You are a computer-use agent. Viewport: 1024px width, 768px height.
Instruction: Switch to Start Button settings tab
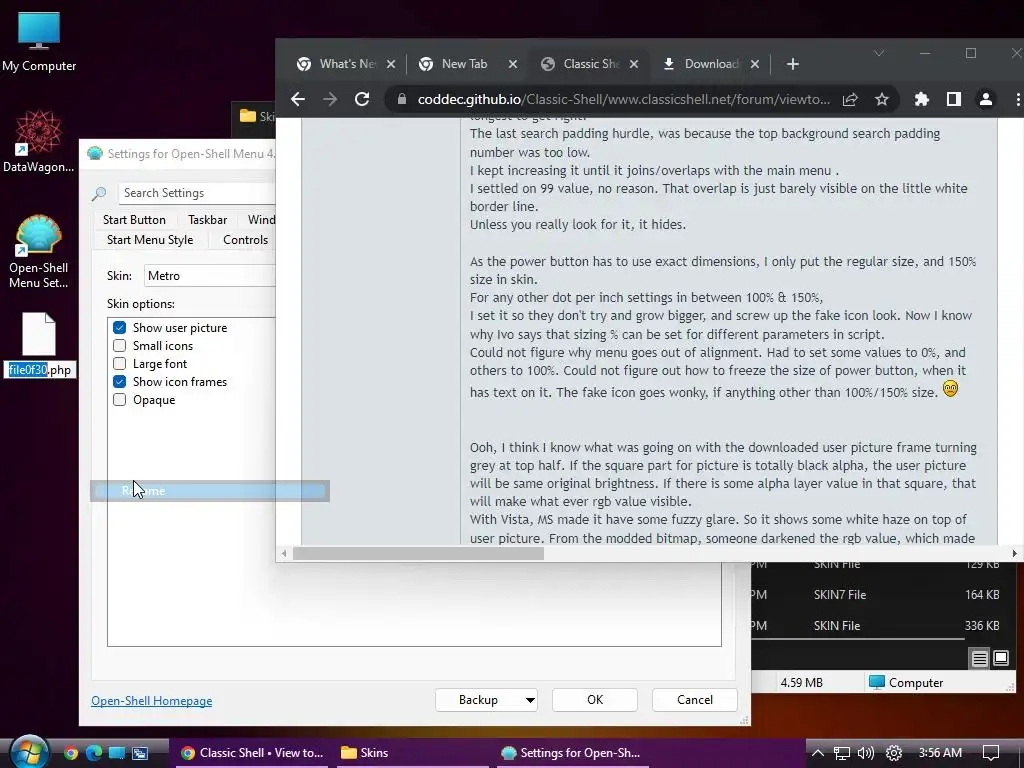pos(135,219)
